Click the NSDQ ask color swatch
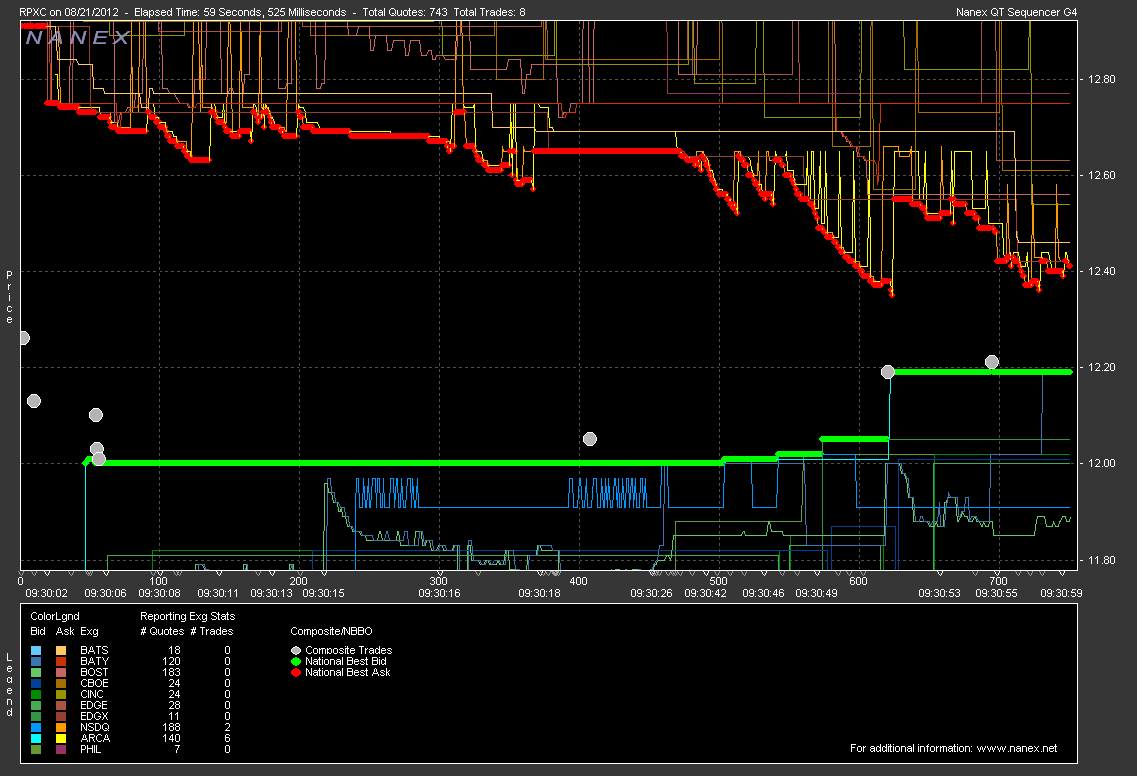The height and width of the screenshot is (776, 1137). coord(61,727)
